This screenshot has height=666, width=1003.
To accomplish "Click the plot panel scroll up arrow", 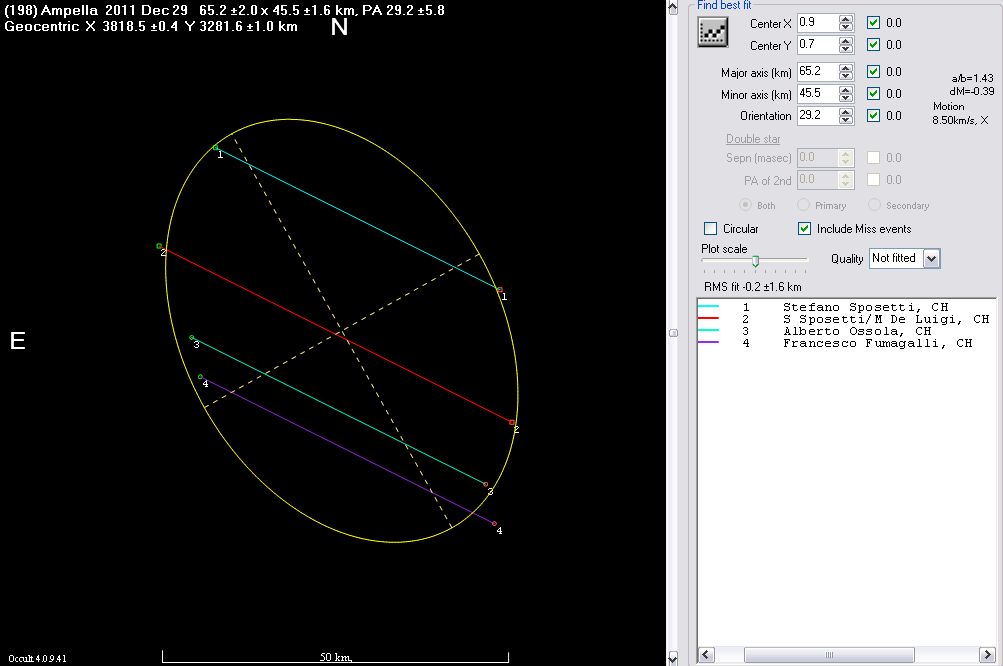I will coord(673,8).
